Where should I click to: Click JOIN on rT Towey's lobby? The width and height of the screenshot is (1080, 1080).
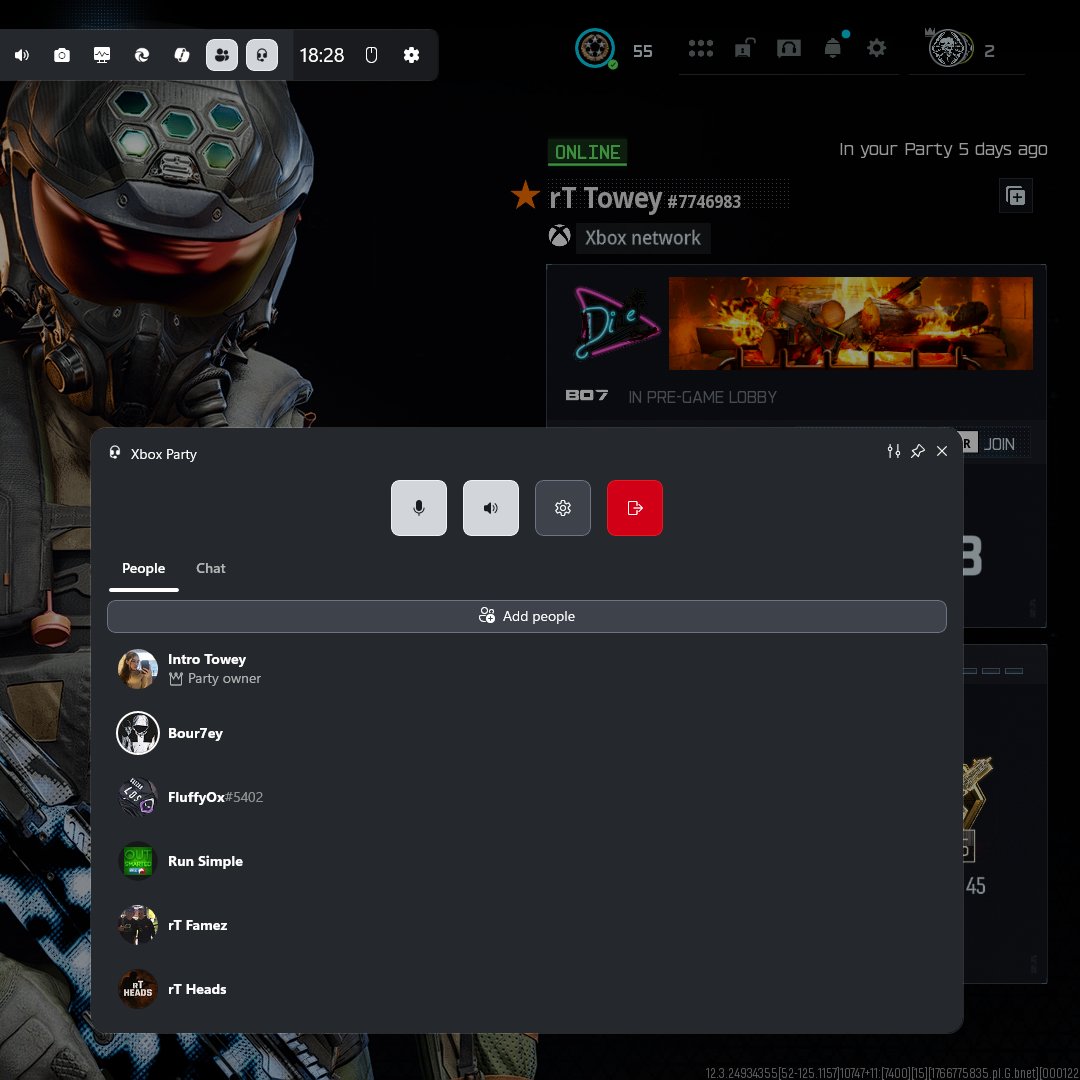[x=999, y=444]
